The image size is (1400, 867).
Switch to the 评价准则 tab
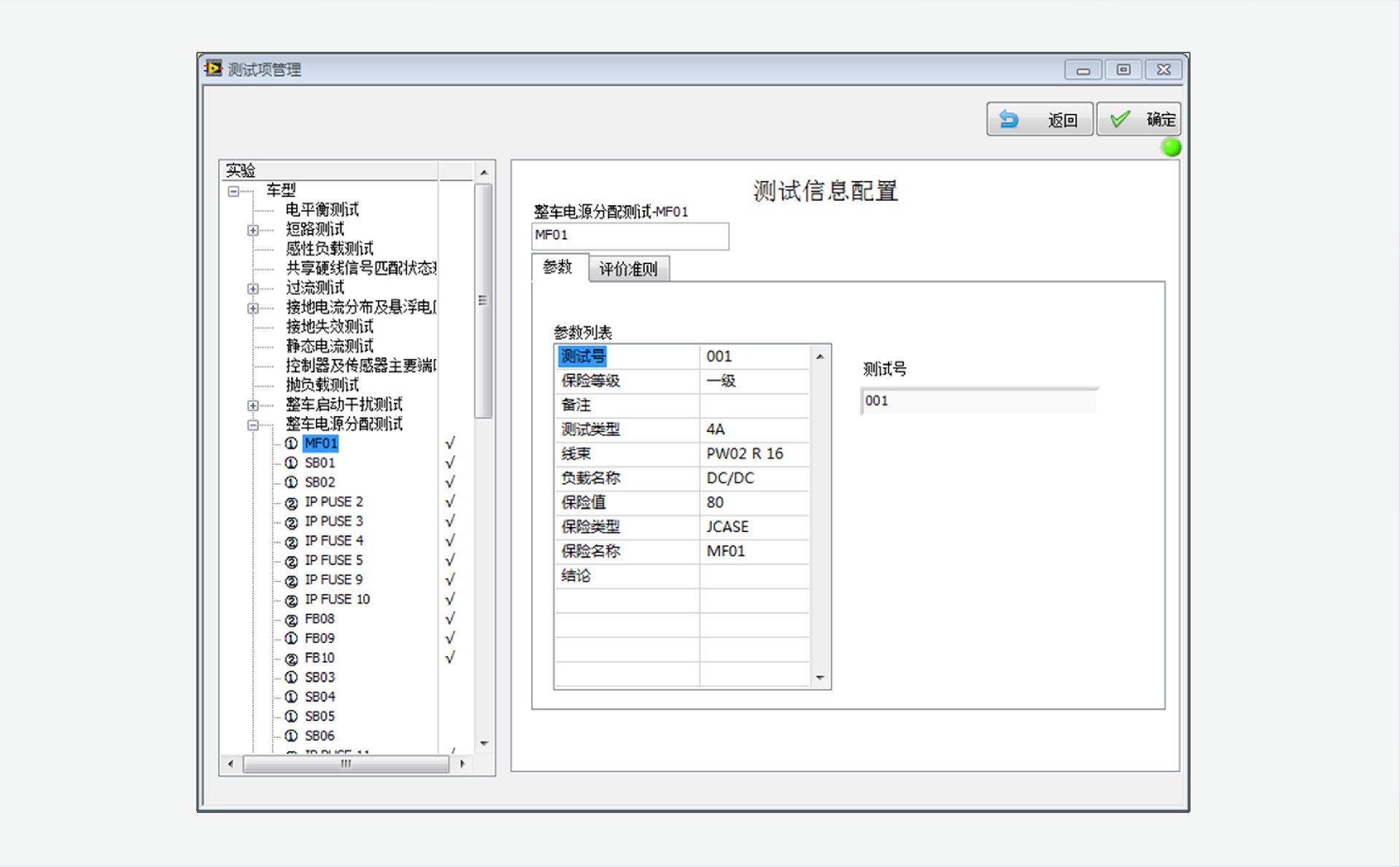click(628, 269)
